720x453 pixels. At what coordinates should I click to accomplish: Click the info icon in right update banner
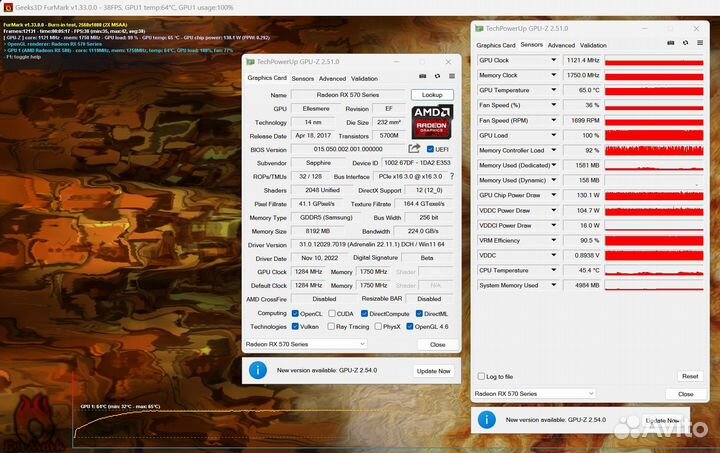click(486, 419)
